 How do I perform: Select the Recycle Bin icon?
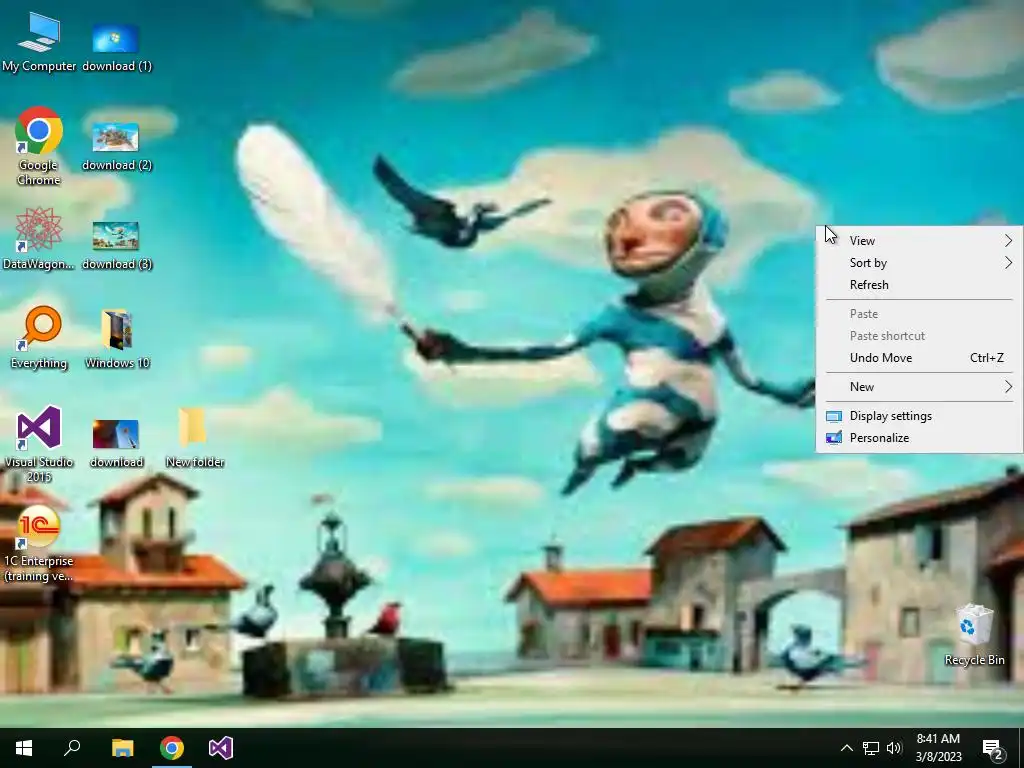(974, 635)
